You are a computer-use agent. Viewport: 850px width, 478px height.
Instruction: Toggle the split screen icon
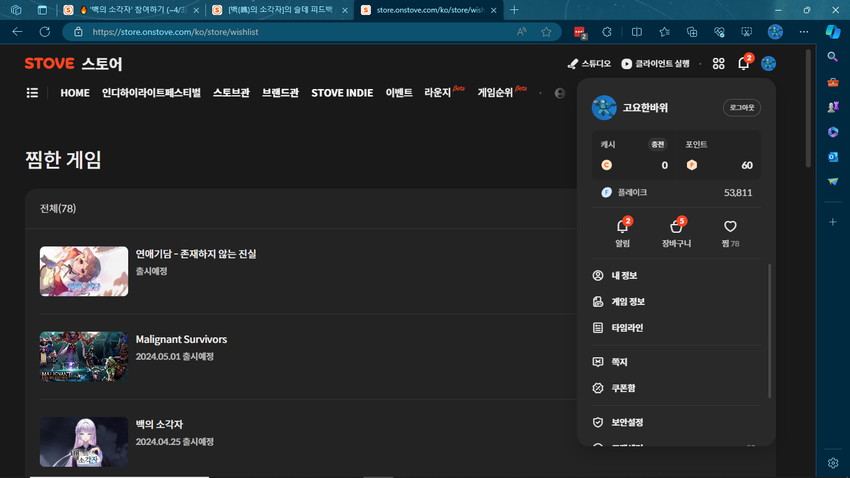coord(637,32)
